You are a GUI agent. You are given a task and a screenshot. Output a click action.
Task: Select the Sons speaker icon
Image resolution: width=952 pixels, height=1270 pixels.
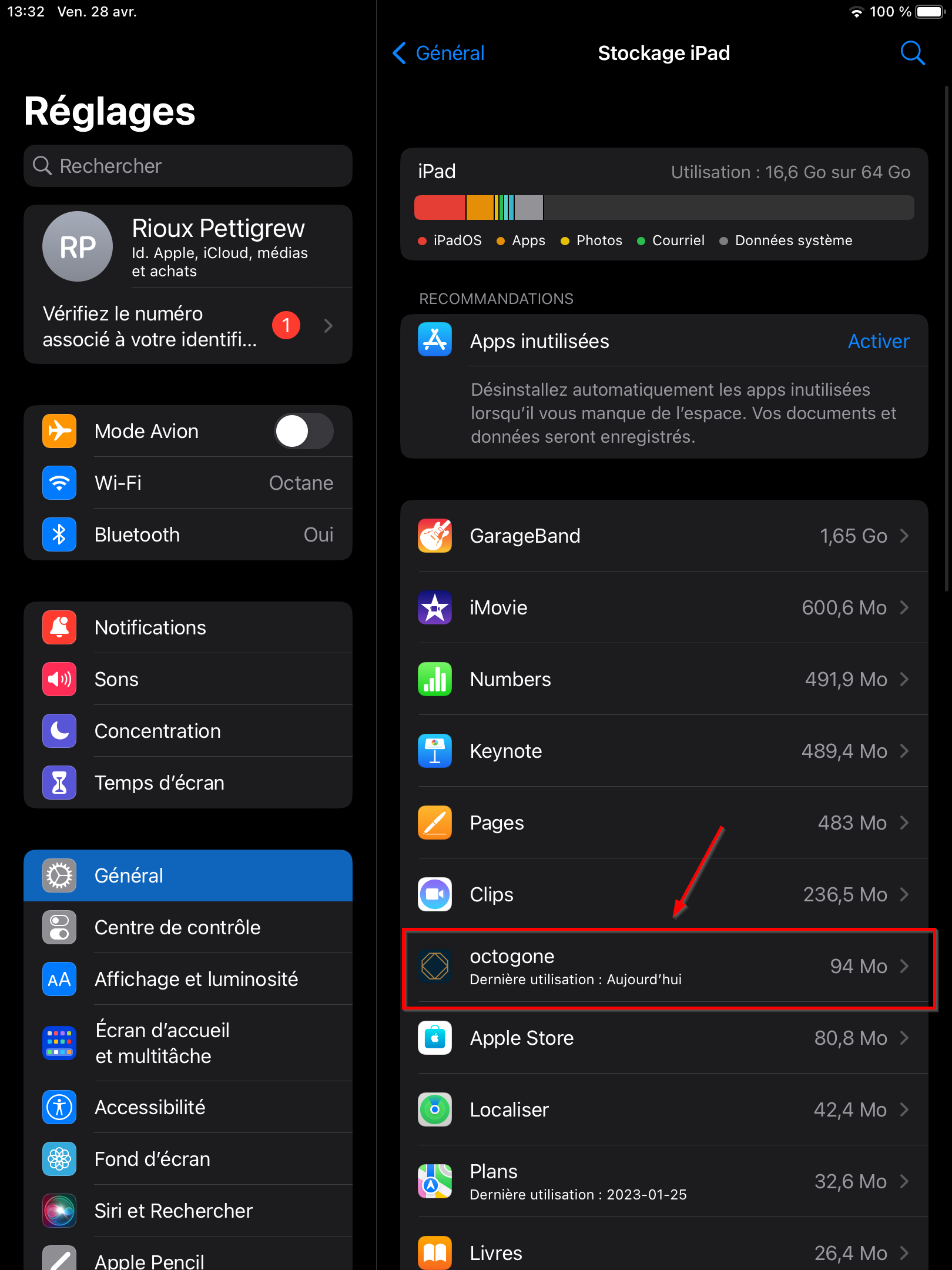(59, 679)
